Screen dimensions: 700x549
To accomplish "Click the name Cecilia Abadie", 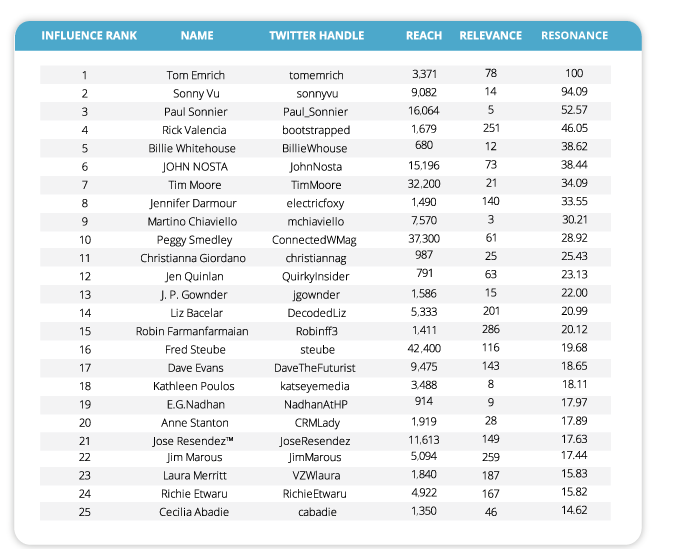I will 197,513.
